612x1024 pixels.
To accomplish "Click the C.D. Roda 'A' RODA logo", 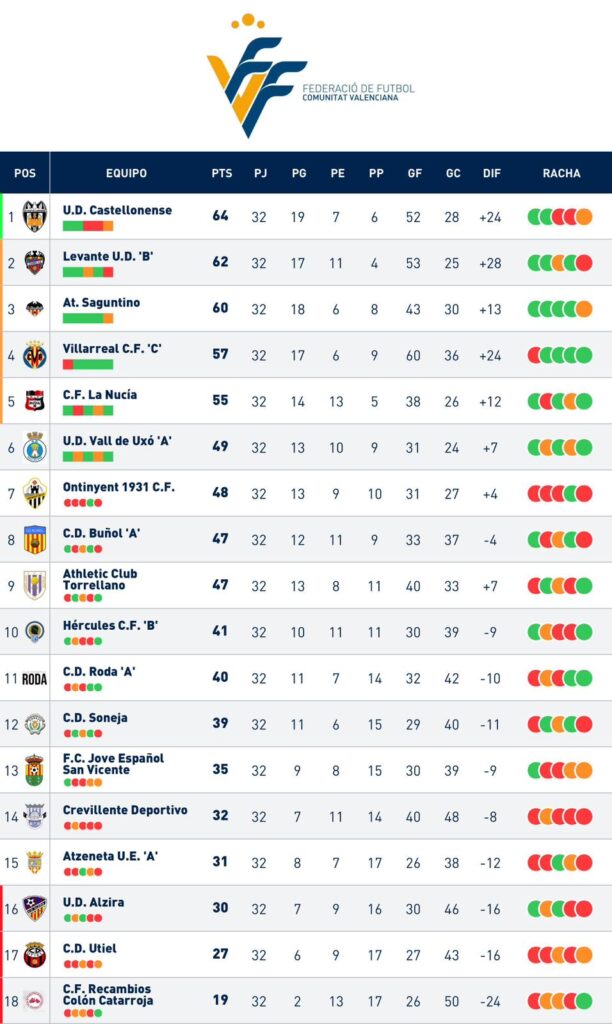I will pos(35,679).
